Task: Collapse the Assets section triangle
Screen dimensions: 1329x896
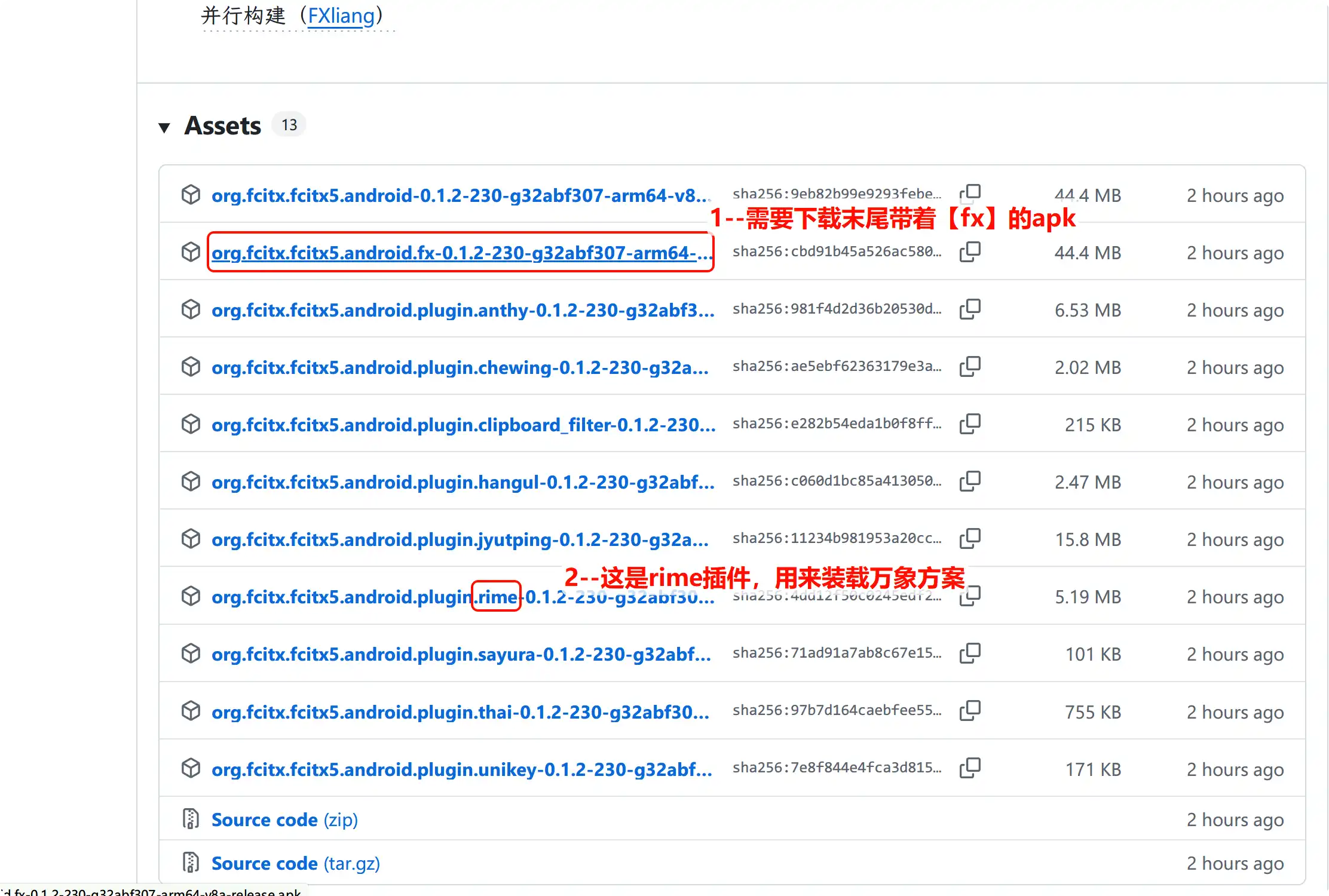Action: click(164, 127)
